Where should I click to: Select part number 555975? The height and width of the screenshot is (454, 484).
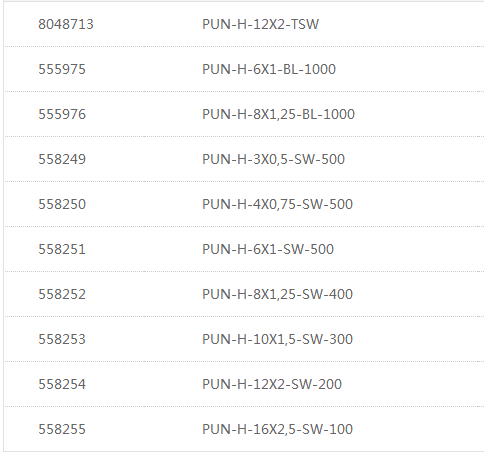click(x=62, y=69)
